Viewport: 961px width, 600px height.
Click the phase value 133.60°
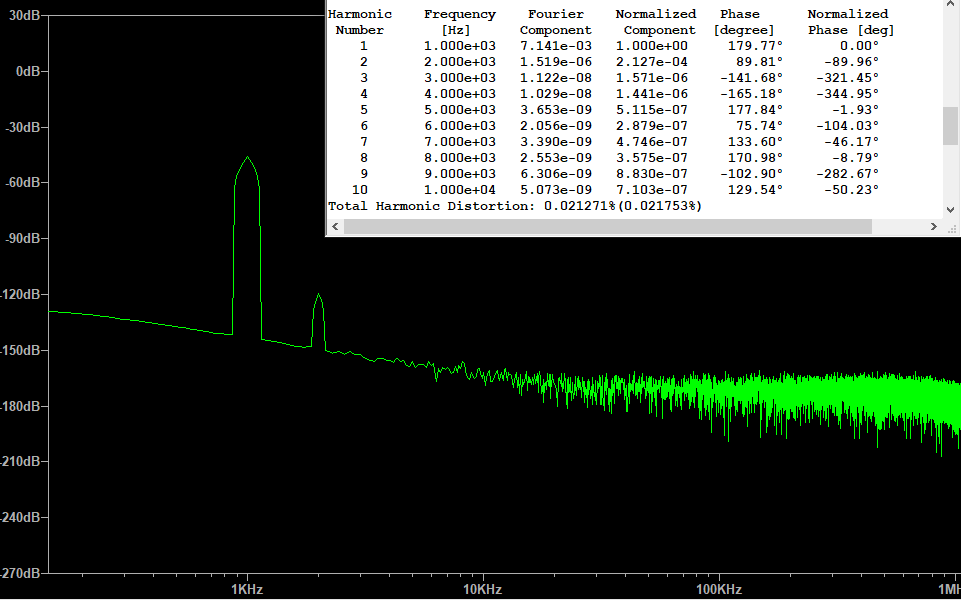tap(756, 142)
